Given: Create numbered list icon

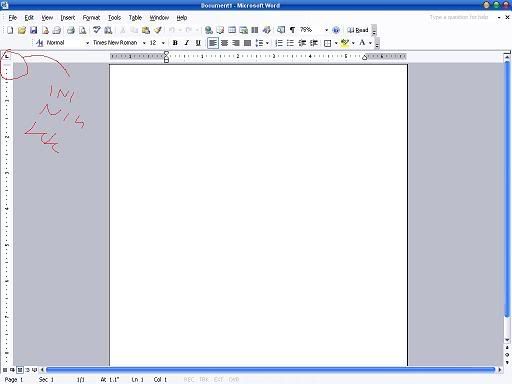Looking at the screenshot, I should point(279,43).
